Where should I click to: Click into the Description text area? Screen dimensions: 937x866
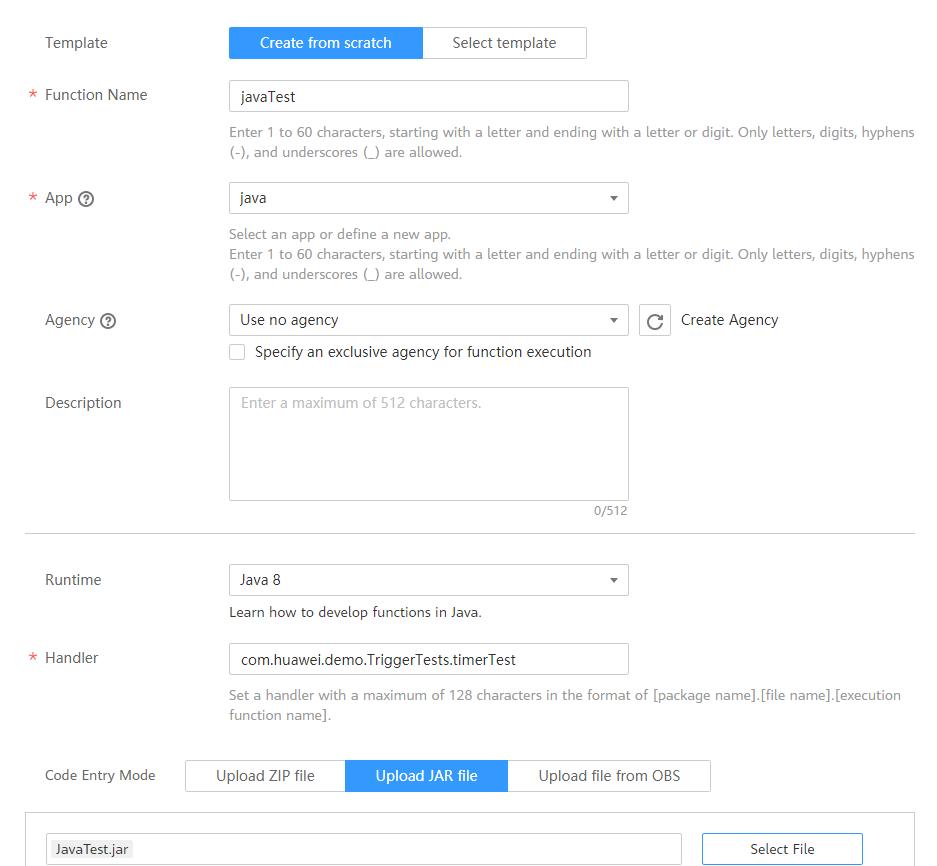coord(428,443)
